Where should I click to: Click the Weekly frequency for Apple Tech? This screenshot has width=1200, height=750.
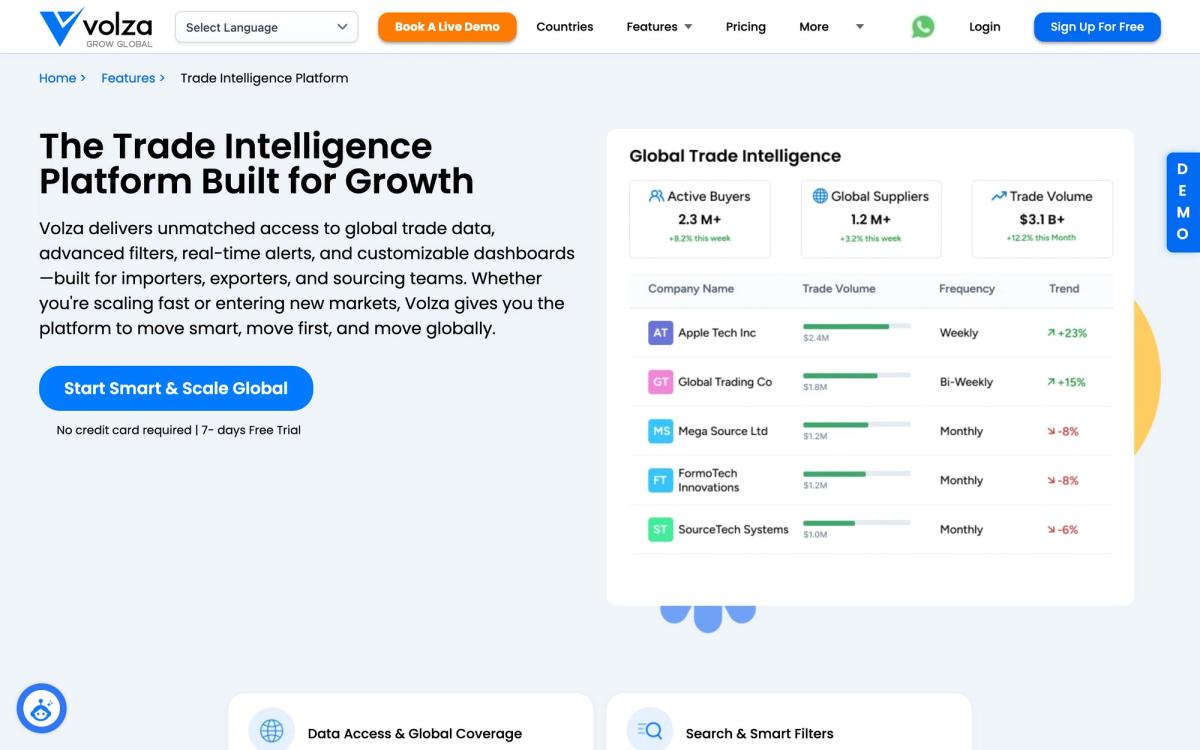coord(959,333)
